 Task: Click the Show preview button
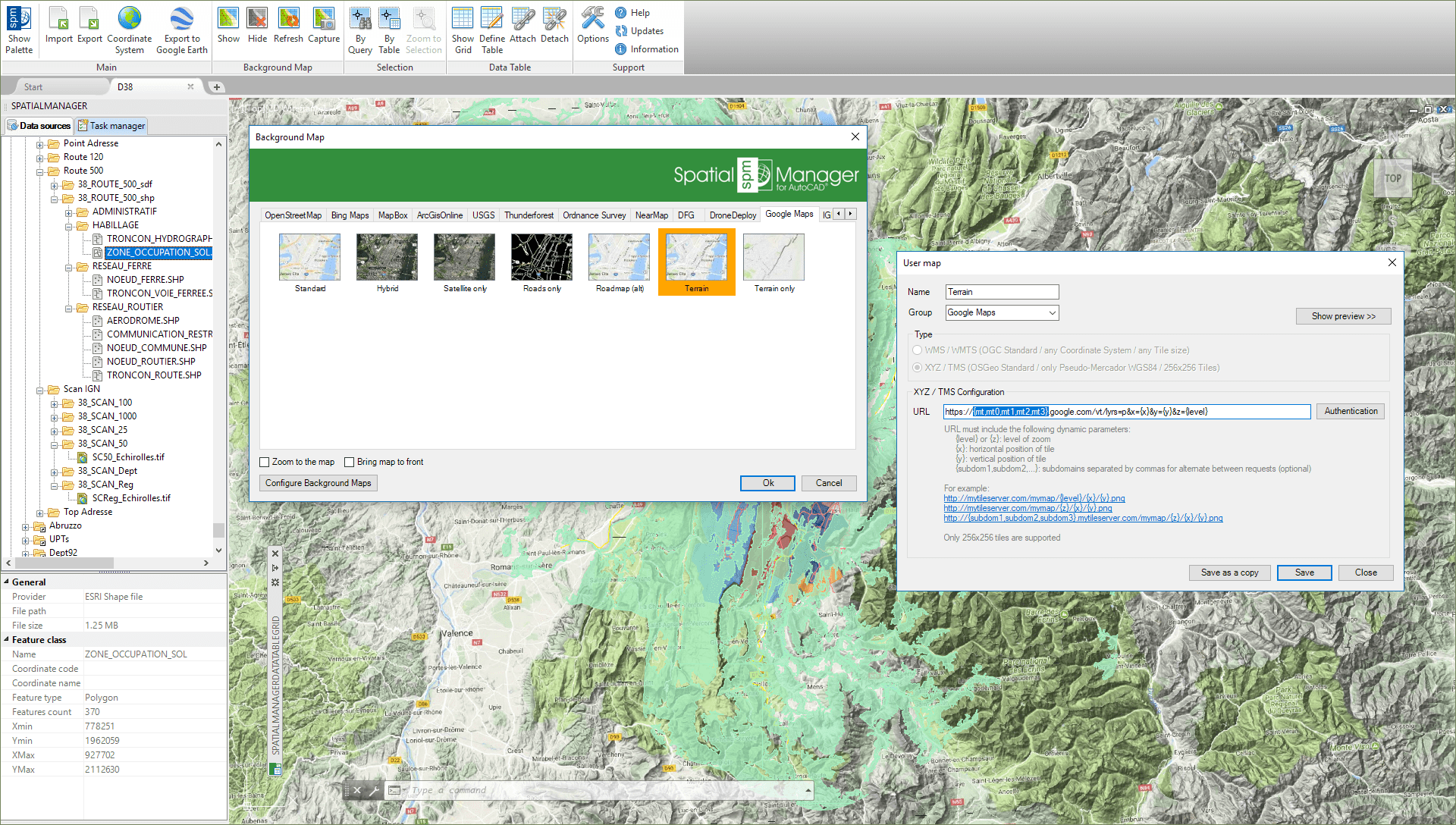point(1343,316)
